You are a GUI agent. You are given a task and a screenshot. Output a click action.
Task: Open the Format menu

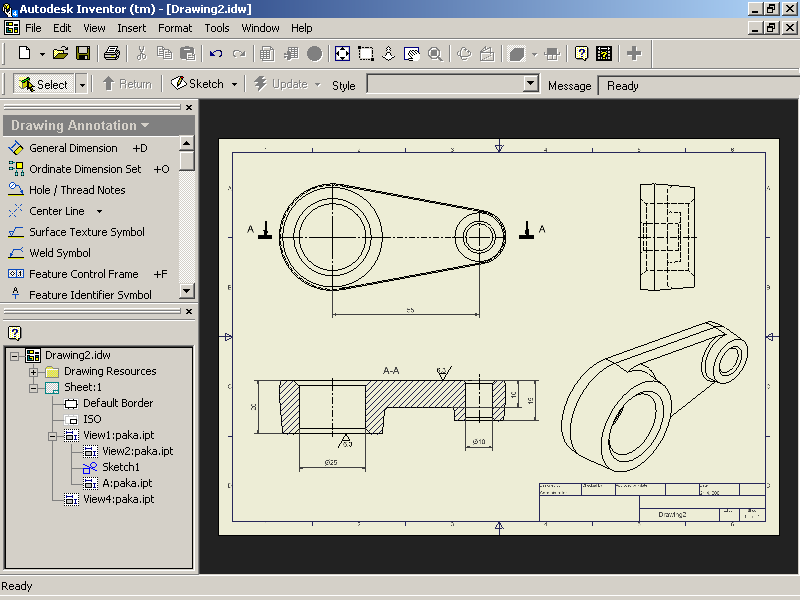click(175, 28)
